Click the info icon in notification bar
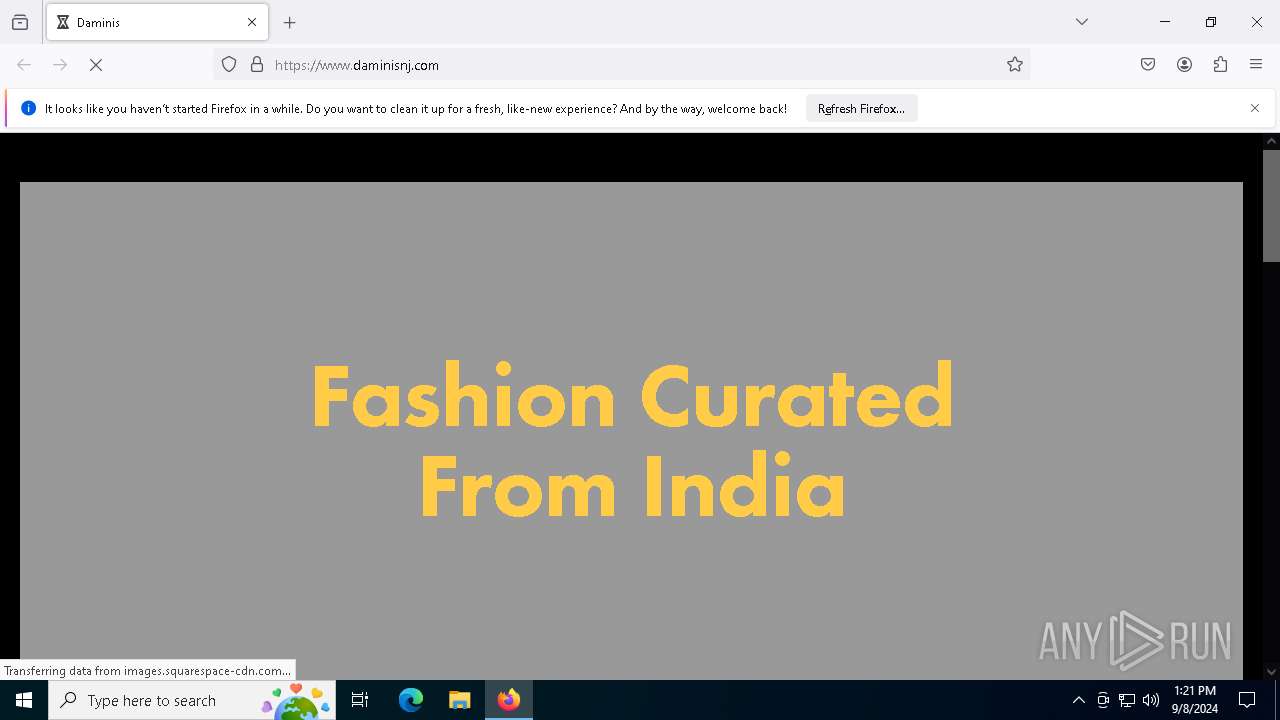1280x720 pixels. point(28,108)
